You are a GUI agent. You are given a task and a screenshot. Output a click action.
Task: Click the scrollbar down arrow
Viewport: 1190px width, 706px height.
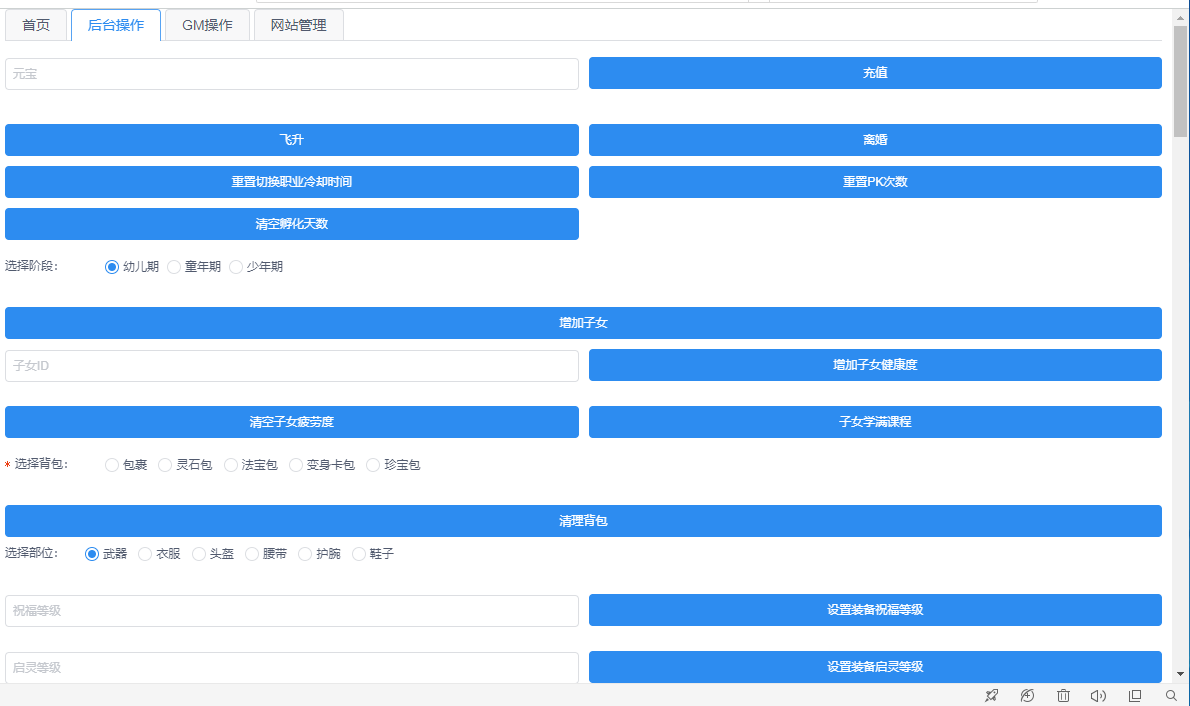click(1180, 674)
